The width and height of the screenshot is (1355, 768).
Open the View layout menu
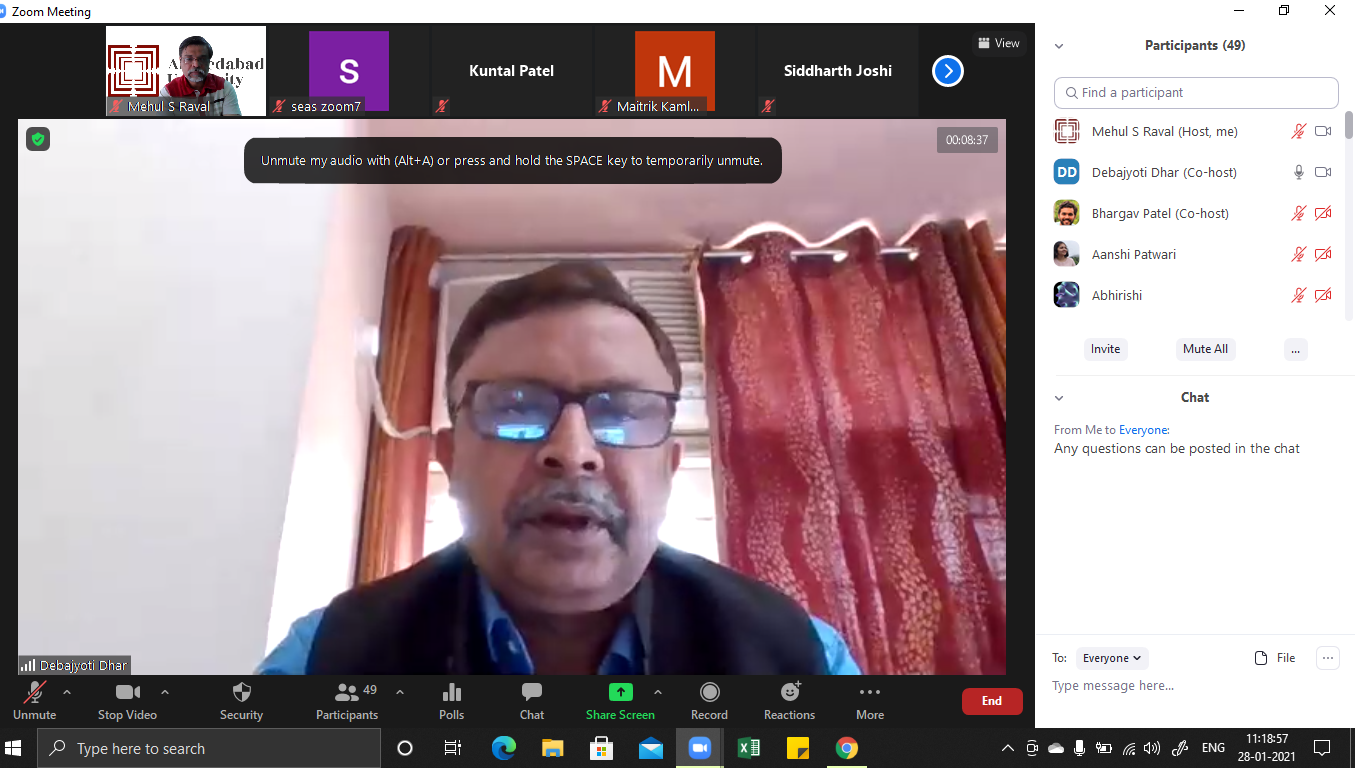[x=998, y=43]
